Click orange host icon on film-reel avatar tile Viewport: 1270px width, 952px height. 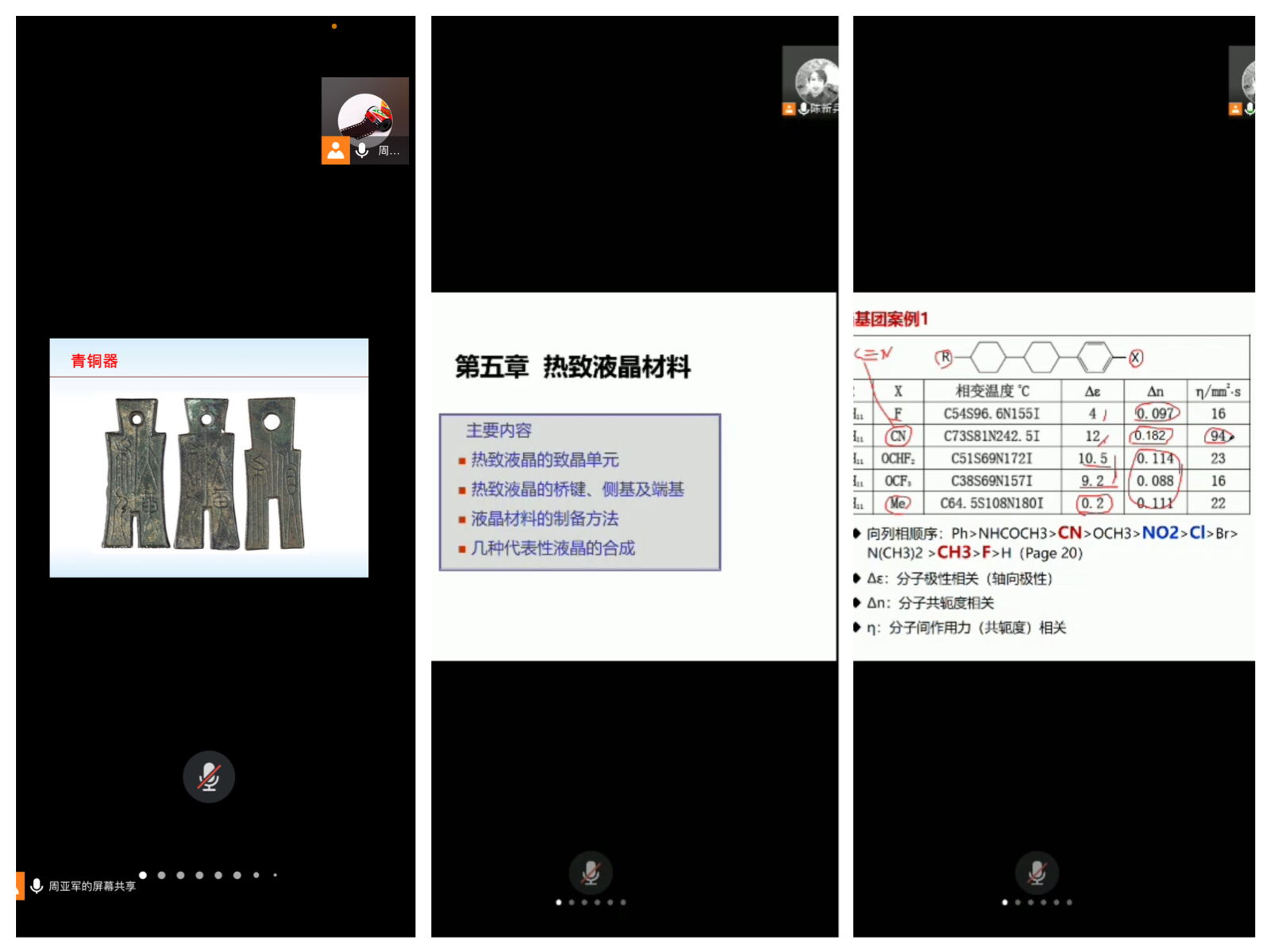pyautogui.click(x=335, y=151)
